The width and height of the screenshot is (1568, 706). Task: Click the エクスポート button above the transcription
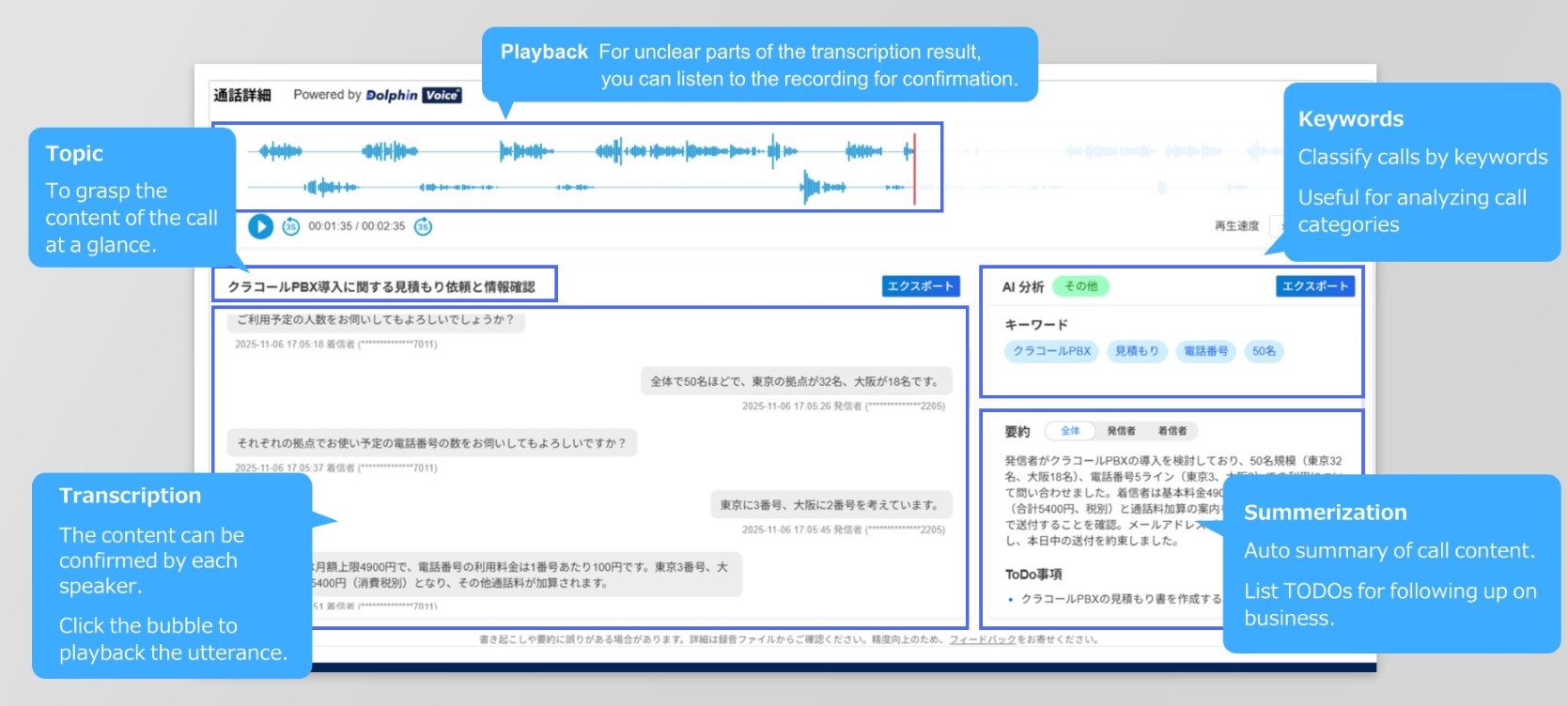(921, 286)
